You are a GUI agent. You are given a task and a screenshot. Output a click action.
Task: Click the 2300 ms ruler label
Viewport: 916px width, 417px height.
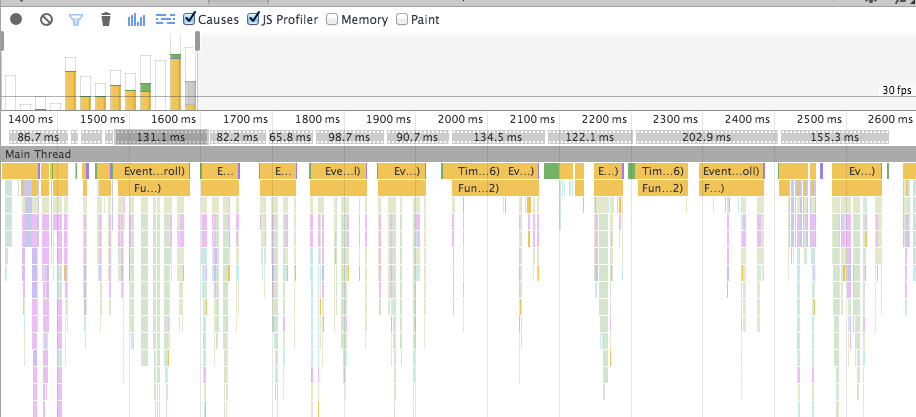(x=675, y=119)
